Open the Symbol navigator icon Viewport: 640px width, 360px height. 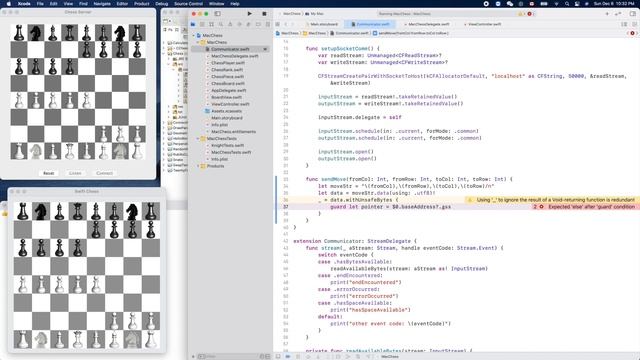[x=211, y=24]
